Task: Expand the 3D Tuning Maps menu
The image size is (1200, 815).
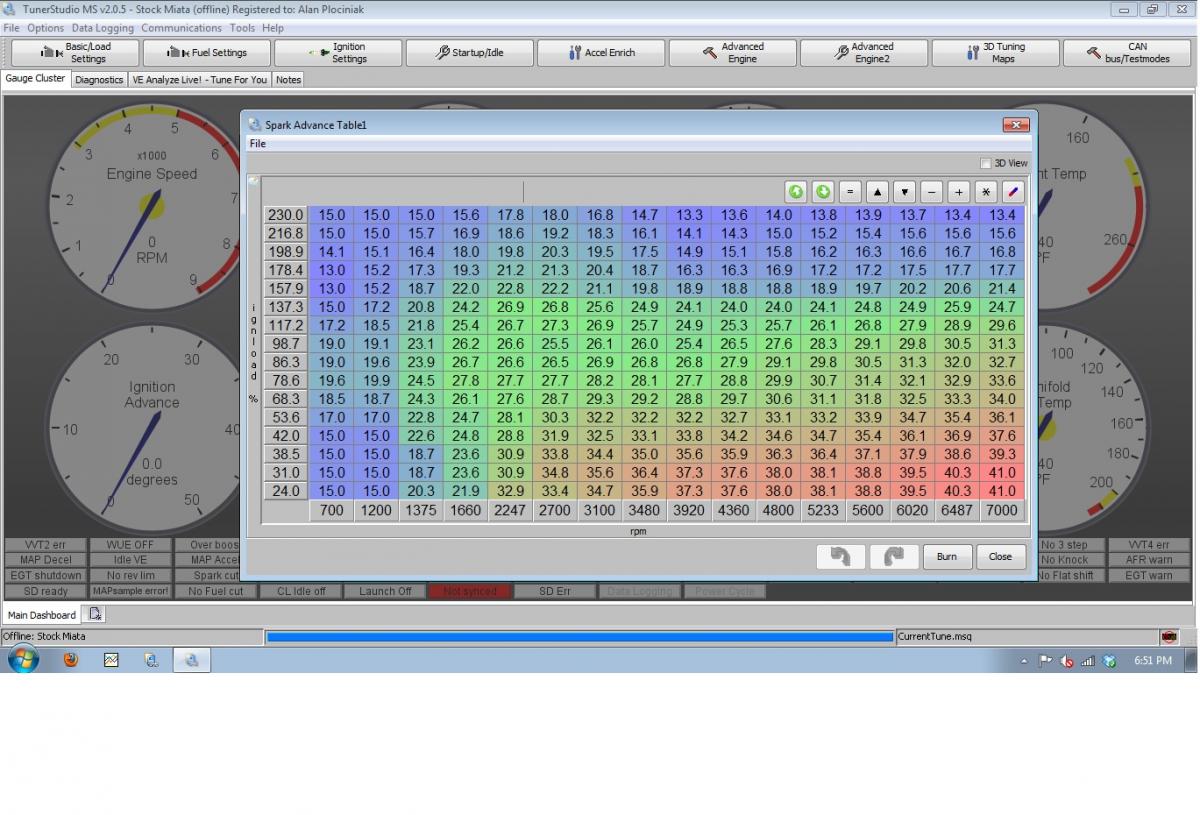Action: [x=995, y=53]
